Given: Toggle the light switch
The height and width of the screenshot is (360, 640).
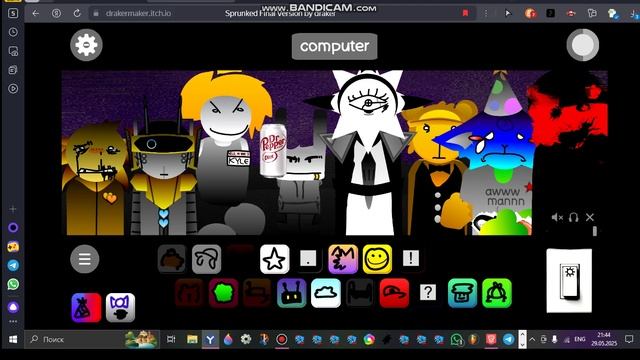Looking at the screenshot, I should click(569, 281).
